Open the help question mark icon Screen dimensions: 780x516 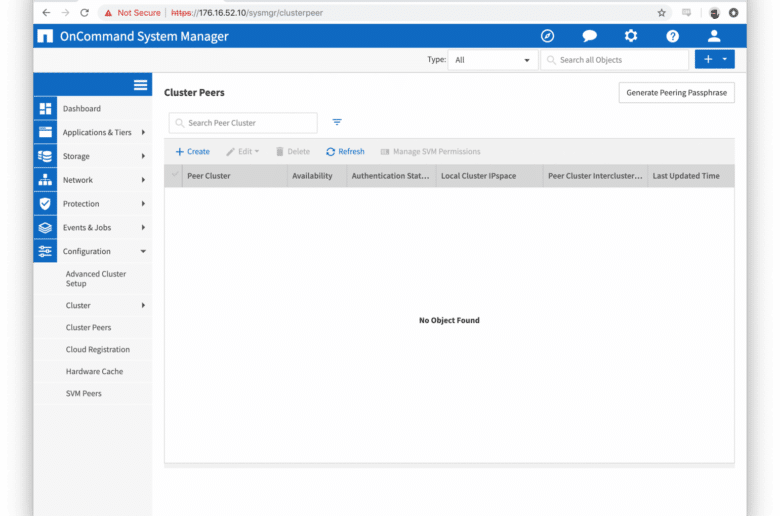point(673,36)
